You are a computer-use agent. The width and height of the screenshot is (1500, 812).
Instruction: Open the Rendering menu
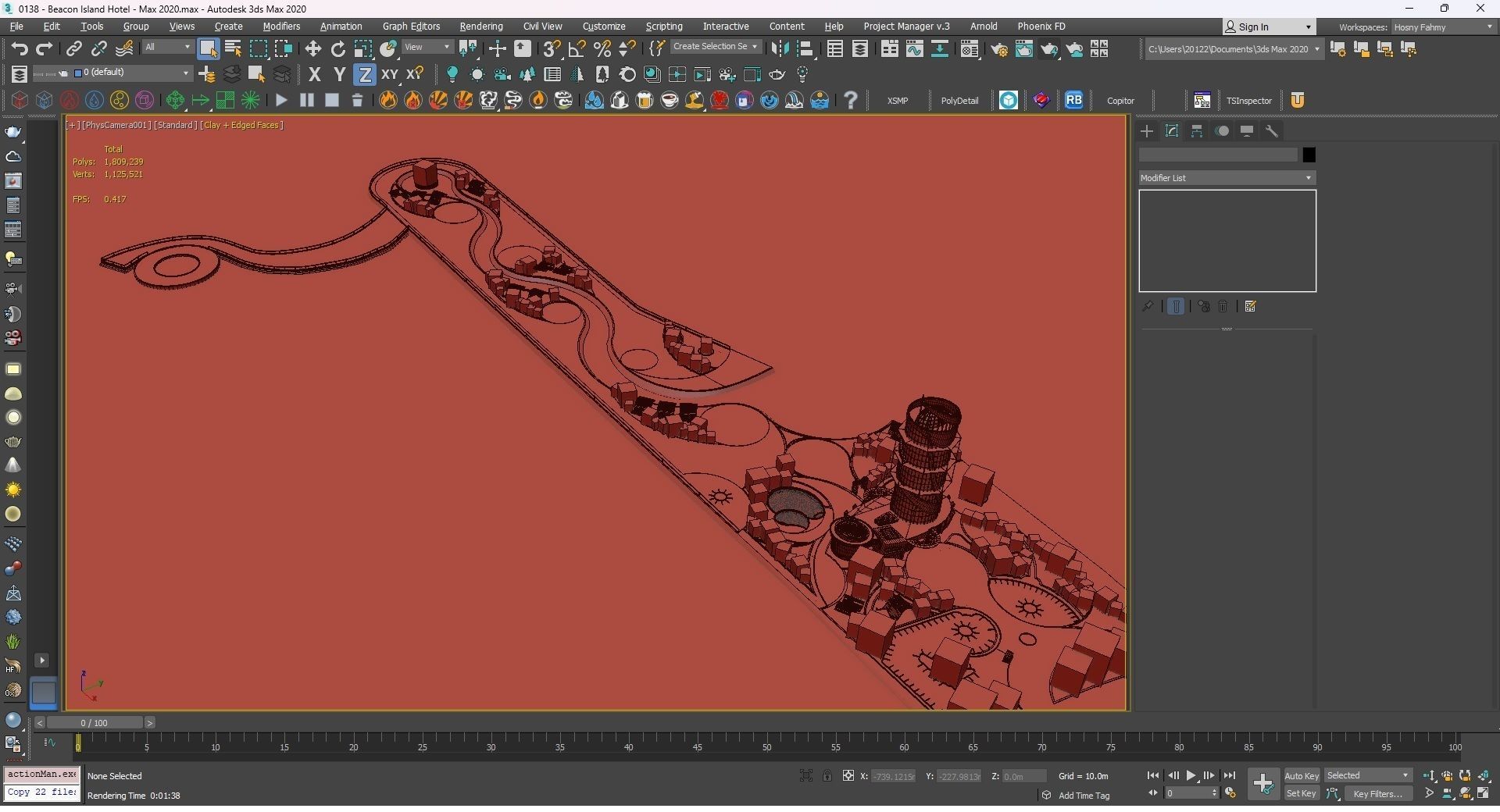click(x=480, y=27)
